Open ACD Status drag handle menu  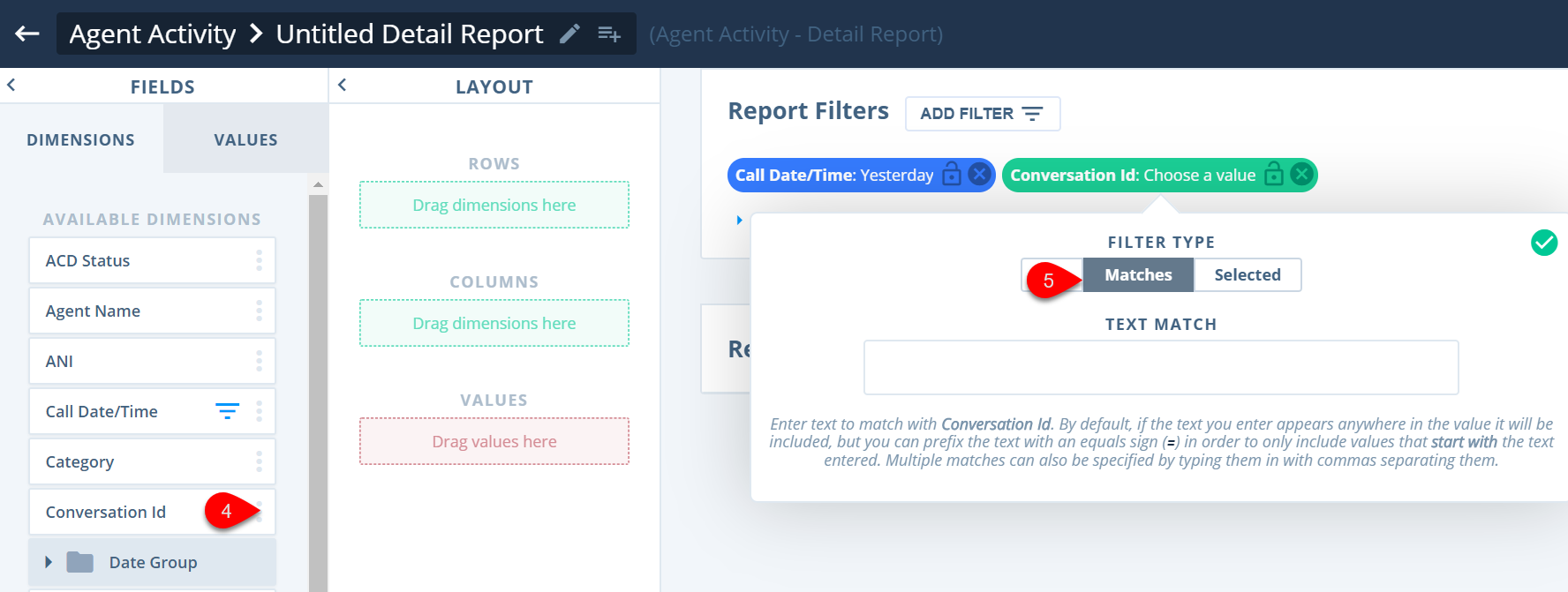pyautogui.click(x=259, y=260)
